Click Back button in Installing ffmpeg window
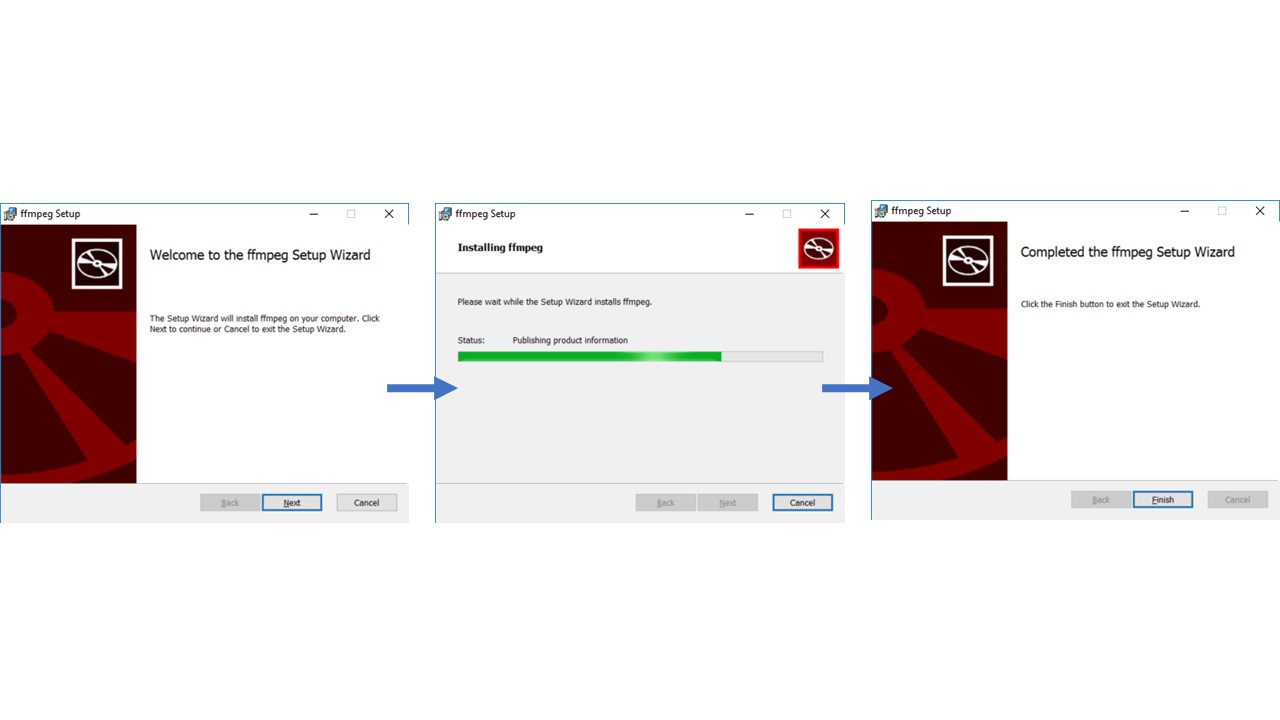The image size is (1280, 720). pyautogui.click(x=666, y=503)
